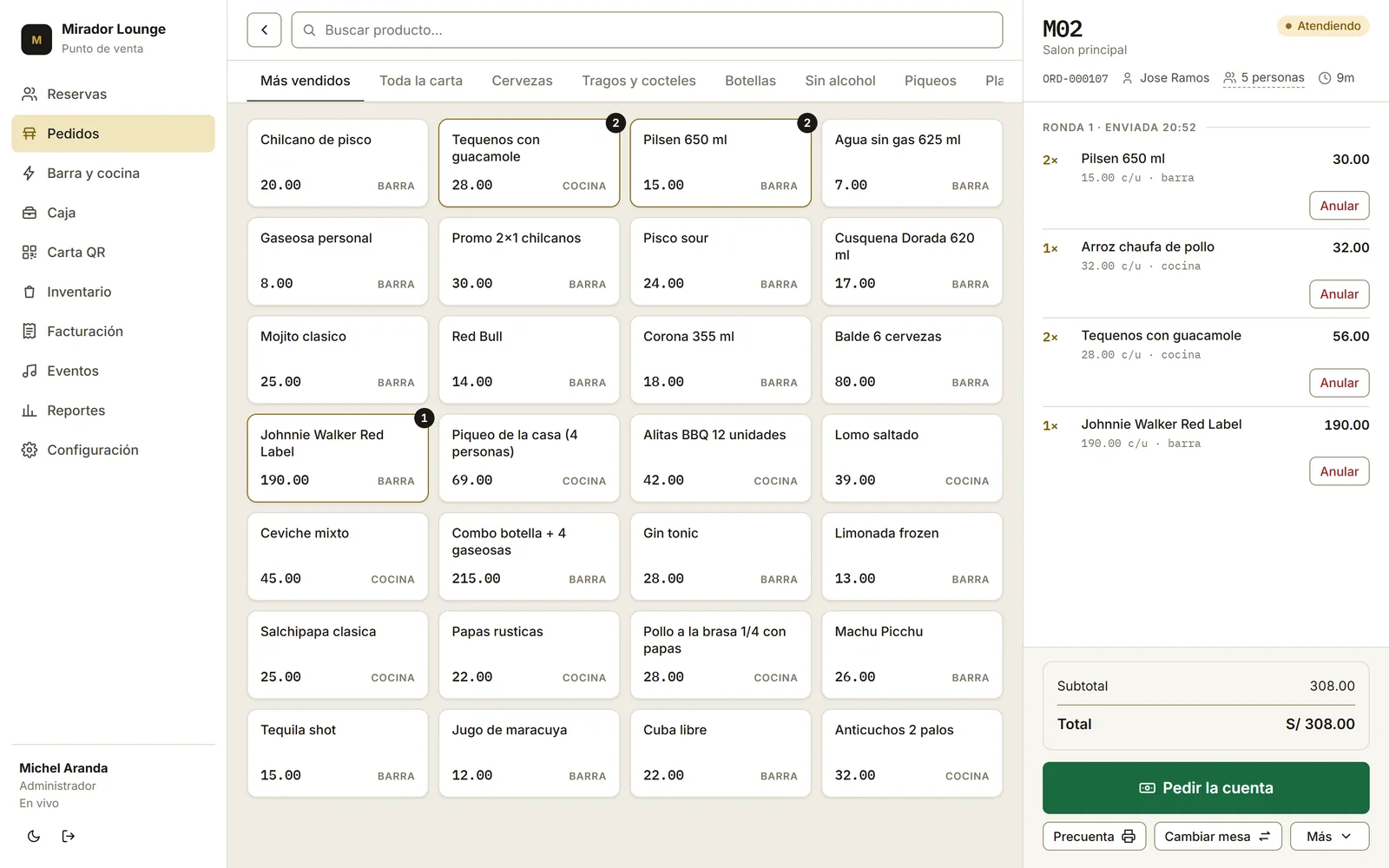Viewport: 1389px width, 868px height.
Task: Click the Precuenta print button
Action: pos(1094,836)
